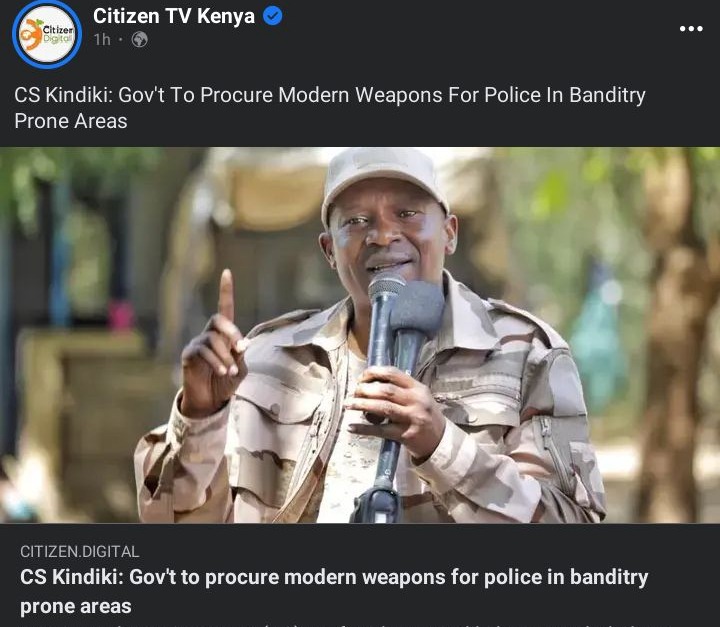Tap the beige cap in the photo
720x627 pixels.
pos(384,181)
